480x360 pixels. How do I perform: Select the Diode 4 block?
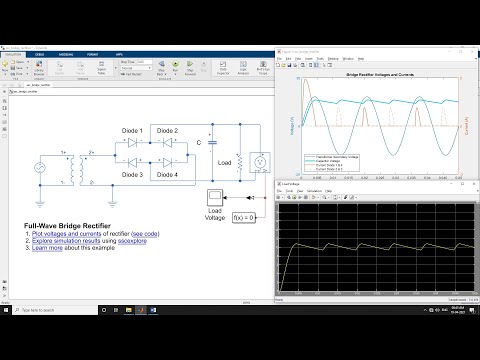167,163
